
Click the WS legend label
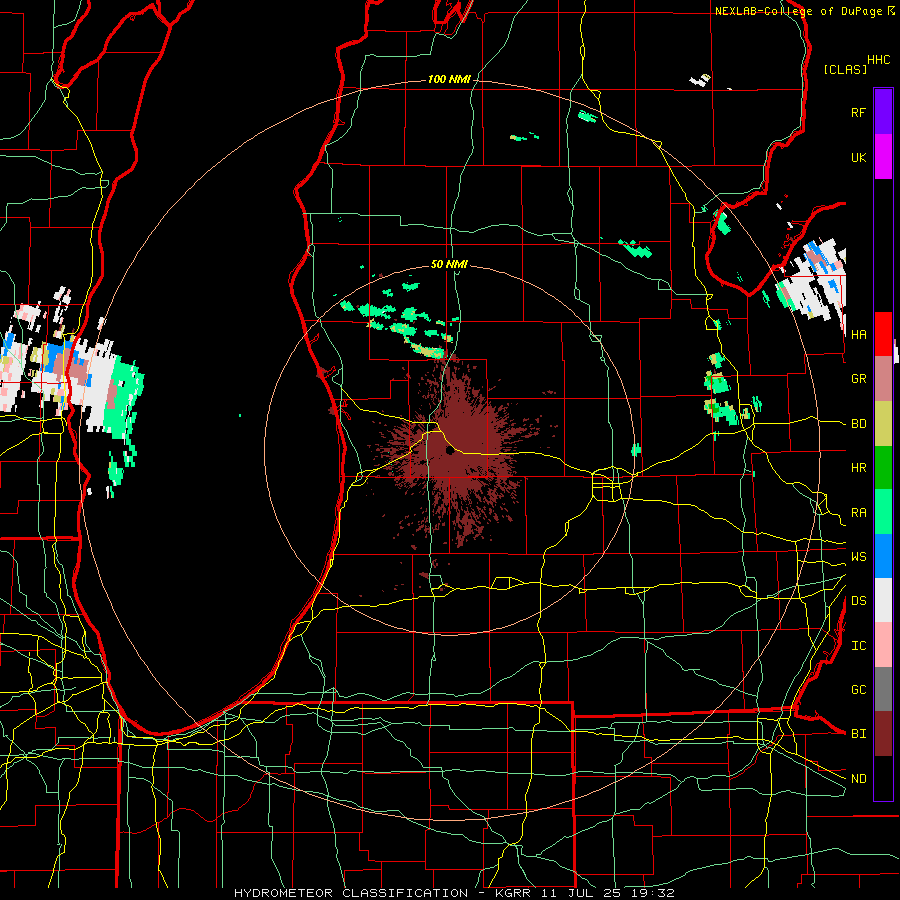coord(858,557)
